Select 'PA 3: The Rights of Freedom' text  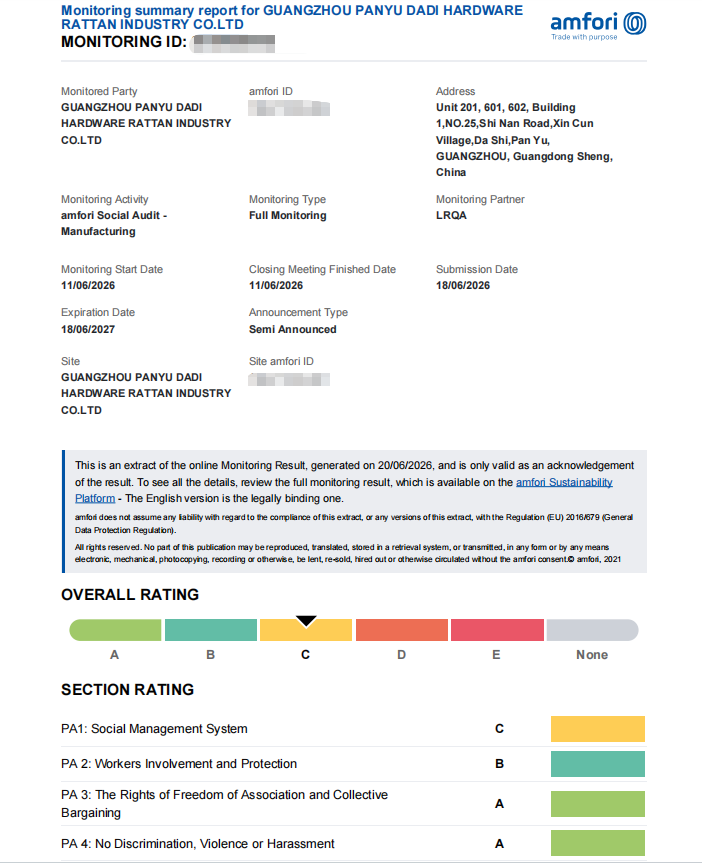(225, 804)
